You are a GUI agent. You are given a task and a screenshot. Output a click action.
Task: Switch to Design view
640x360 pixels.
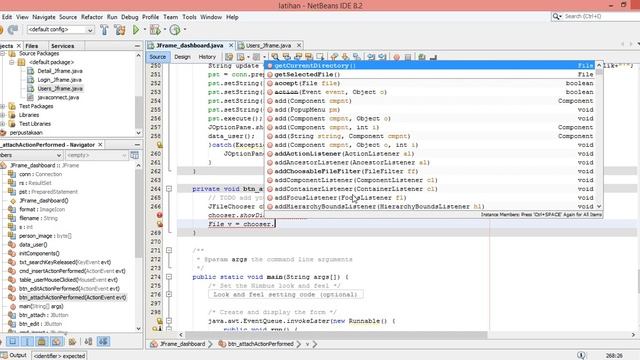[x=182, y=57]
